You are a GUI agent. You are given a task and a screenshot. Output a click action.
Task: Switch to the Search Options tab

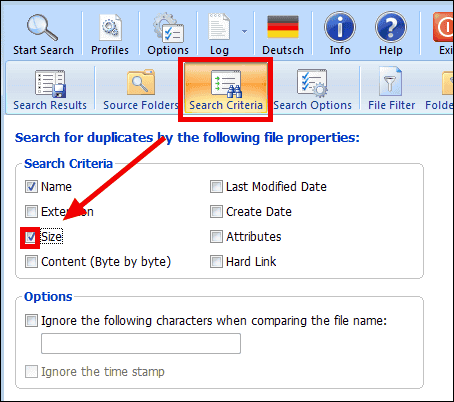tap(313, 89)
